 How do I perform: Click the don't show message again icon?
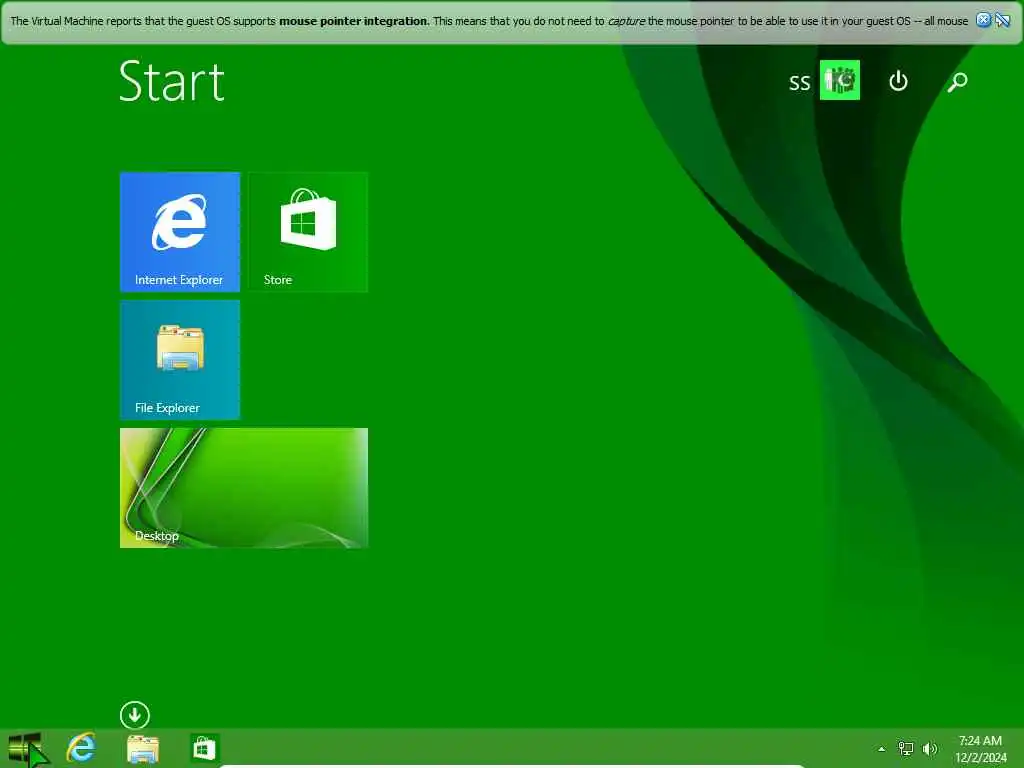1002,20
